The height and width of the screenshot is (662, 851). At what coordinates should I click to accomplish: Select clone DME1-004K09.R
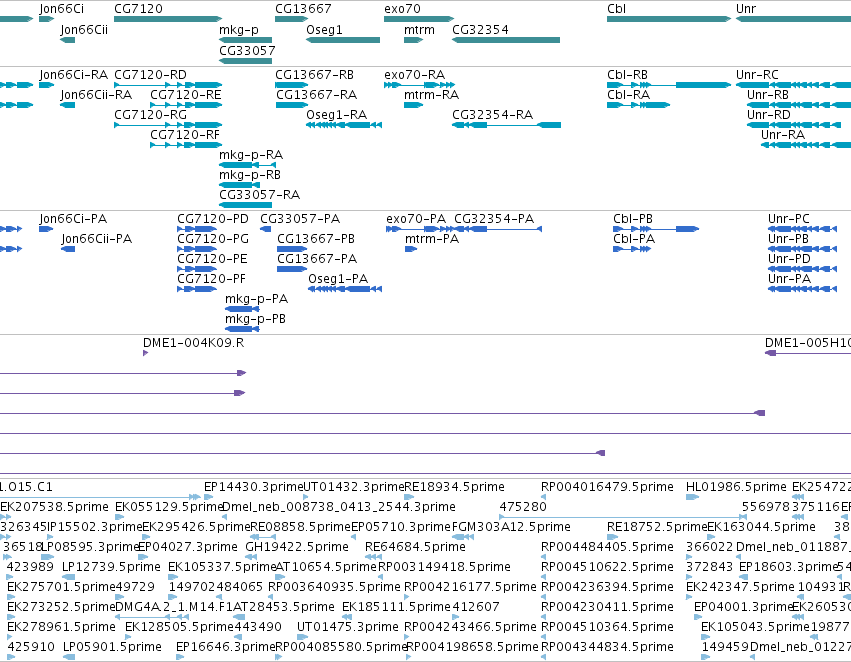pos(145,353)
